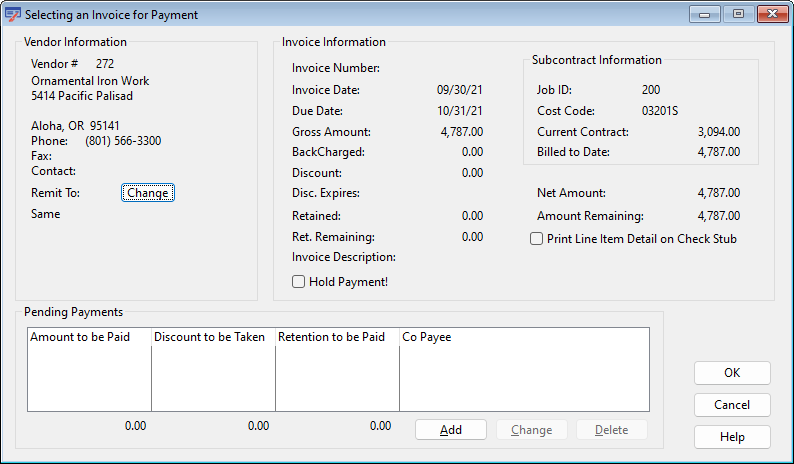Add a new pending payment
The height and width of the screenshot is (464, 794).
(x=451, y=430)
